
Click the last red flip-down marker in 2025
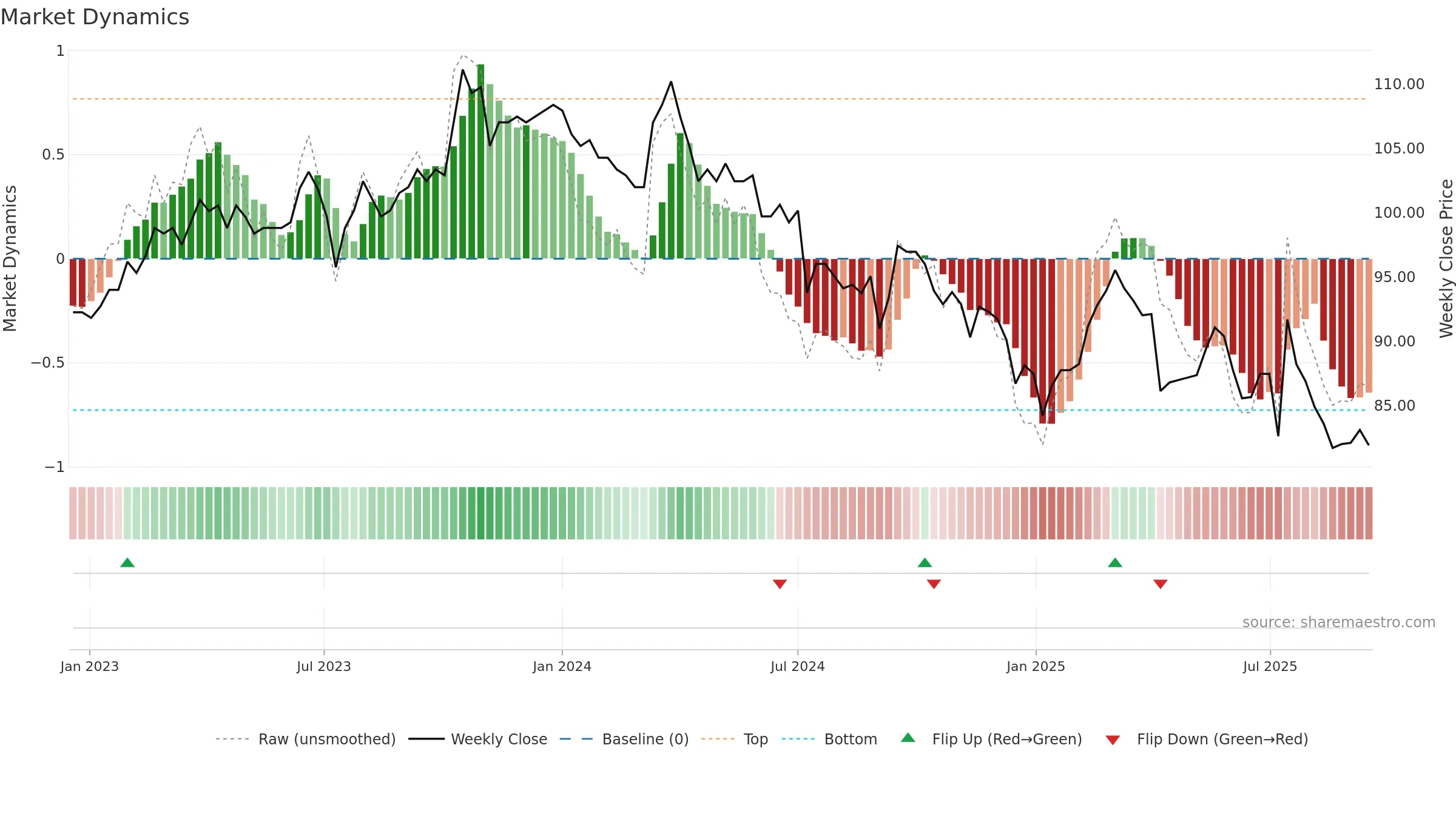[x=1161, y=584]
